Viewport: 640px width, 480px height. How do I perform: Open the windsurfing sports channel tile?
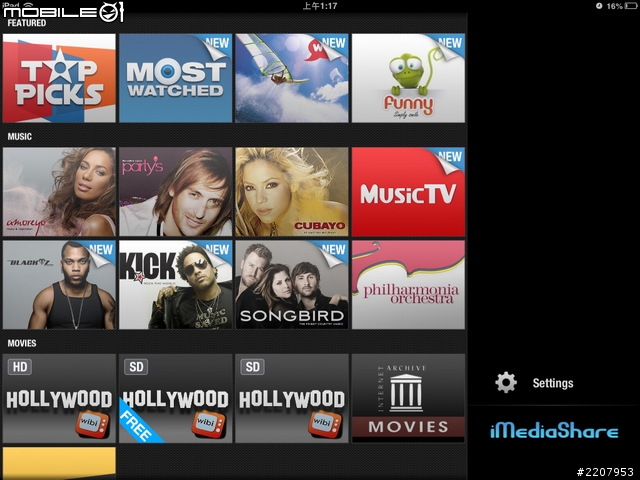click(292, 78)
